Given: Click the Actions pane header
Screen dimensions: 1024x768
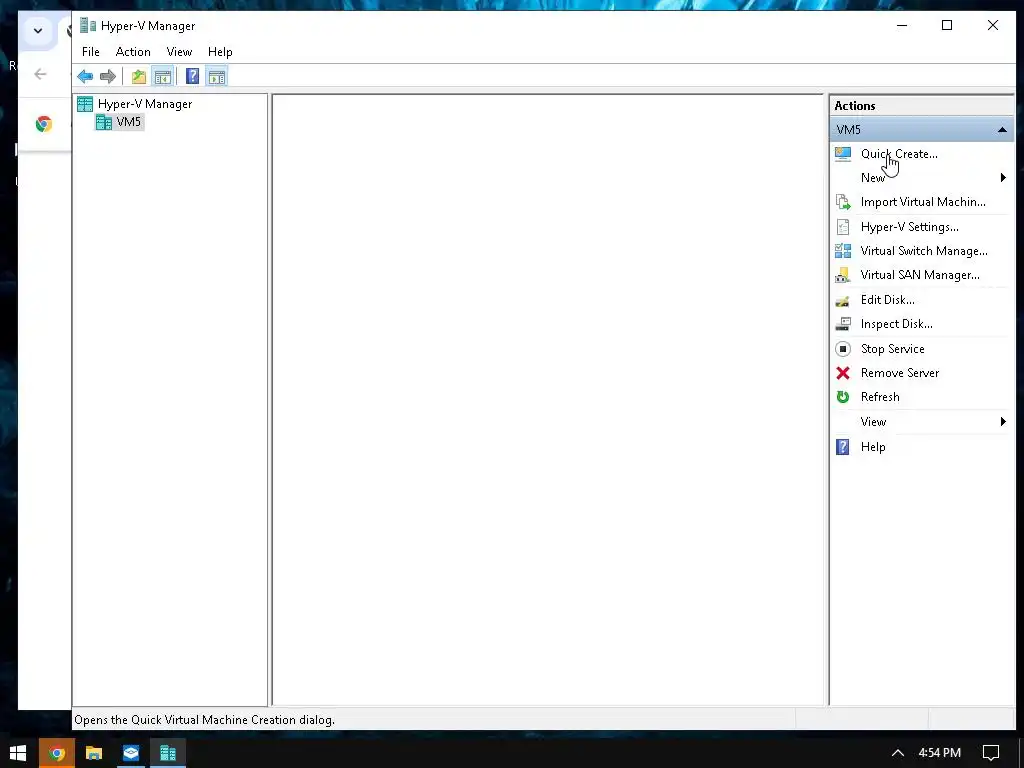Looking at the screenshot, I should pyautogui.click(x=921, y=106).
